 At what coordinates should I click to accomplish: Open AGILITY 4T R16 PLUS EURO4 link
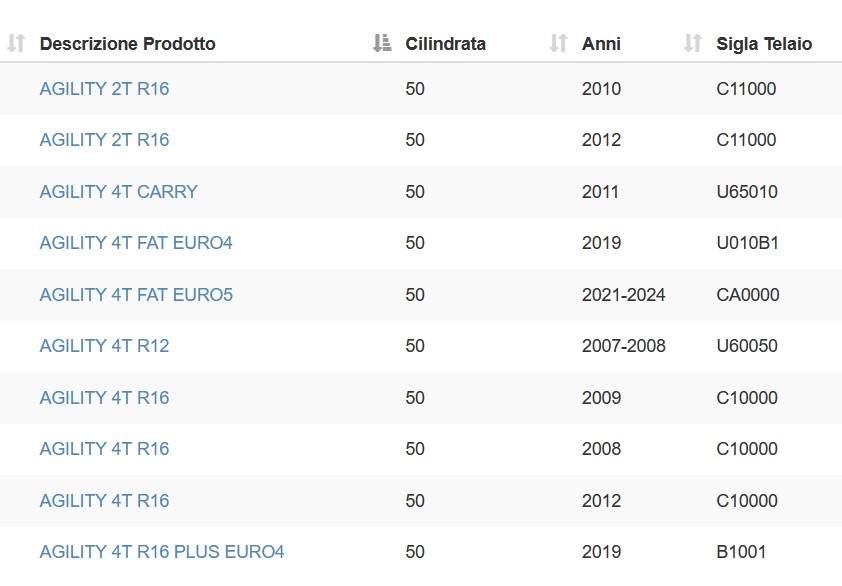click(x=162, y=552)
